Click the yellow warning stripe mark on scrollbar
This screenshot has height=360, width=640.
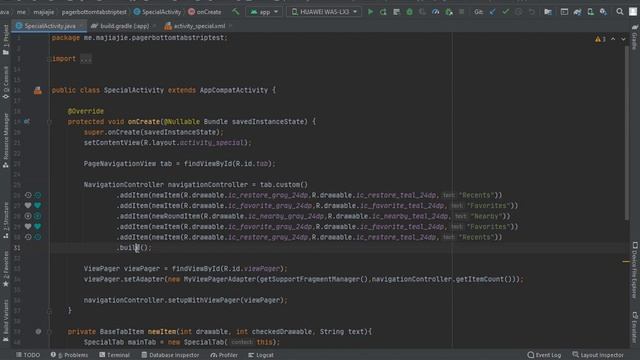point(626,261)
